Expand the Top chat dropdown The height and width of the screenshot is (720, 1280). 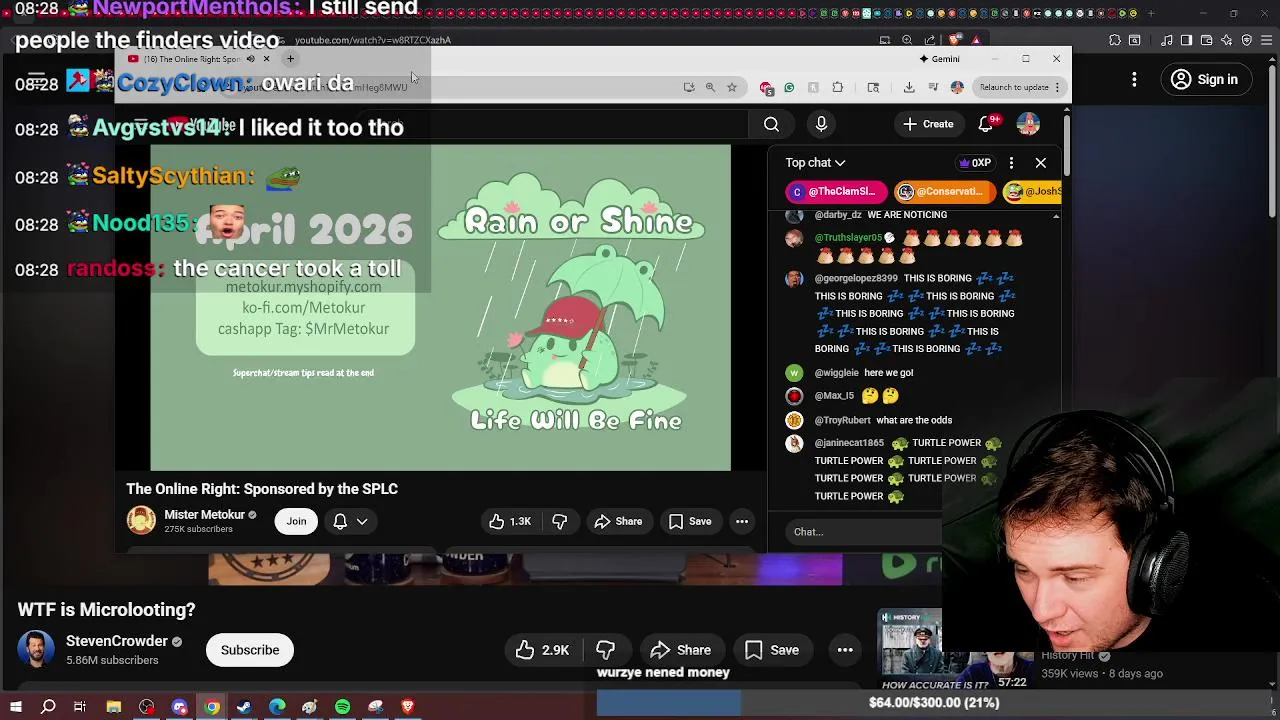[815, 163]
